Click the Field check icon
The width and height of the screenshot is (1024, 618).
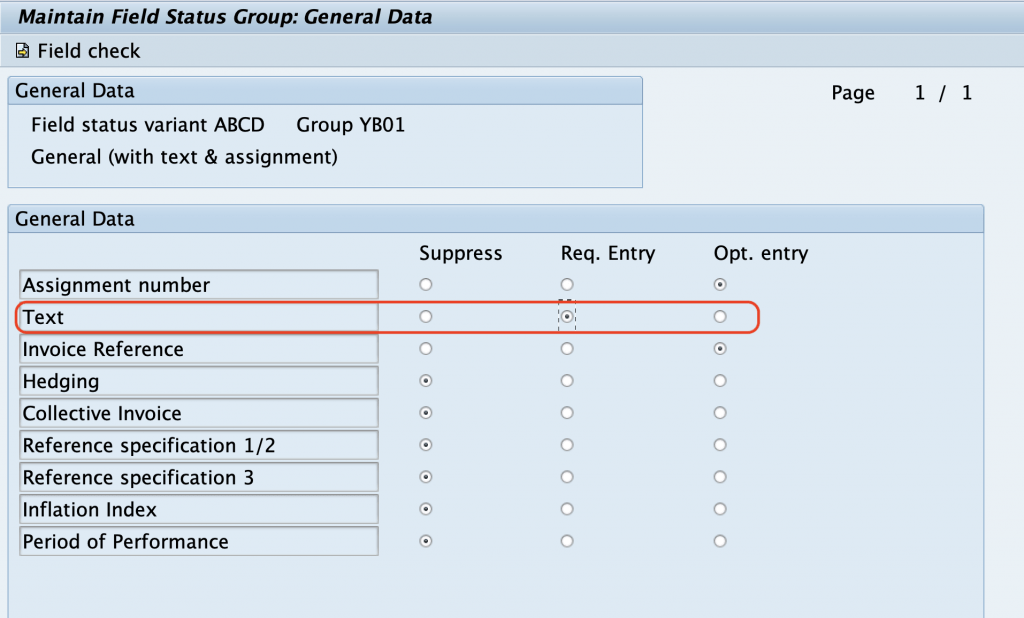22,50
